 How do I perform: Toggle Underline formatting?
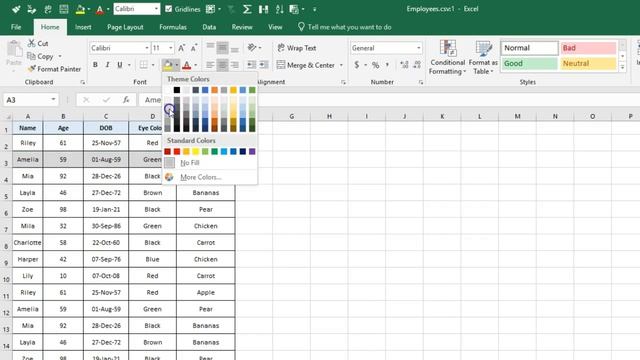[120, 64]
